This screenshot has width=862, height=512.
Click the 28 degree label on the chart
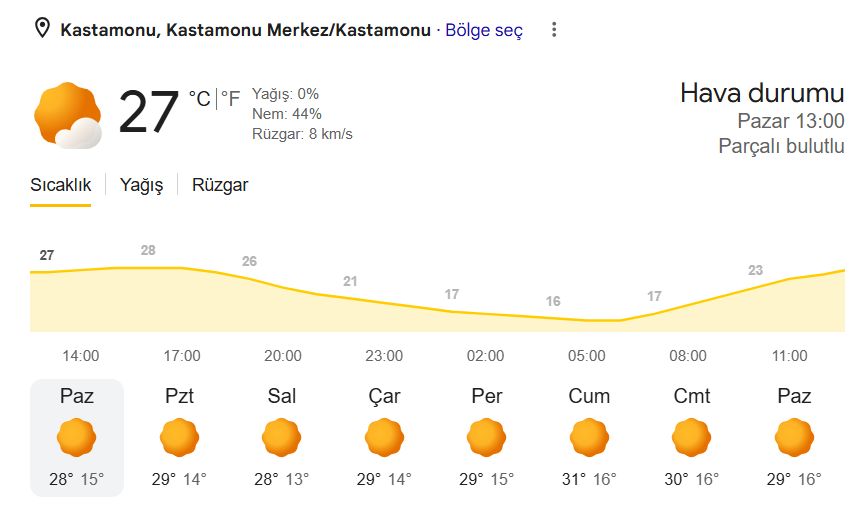click(x=148, y=250)
